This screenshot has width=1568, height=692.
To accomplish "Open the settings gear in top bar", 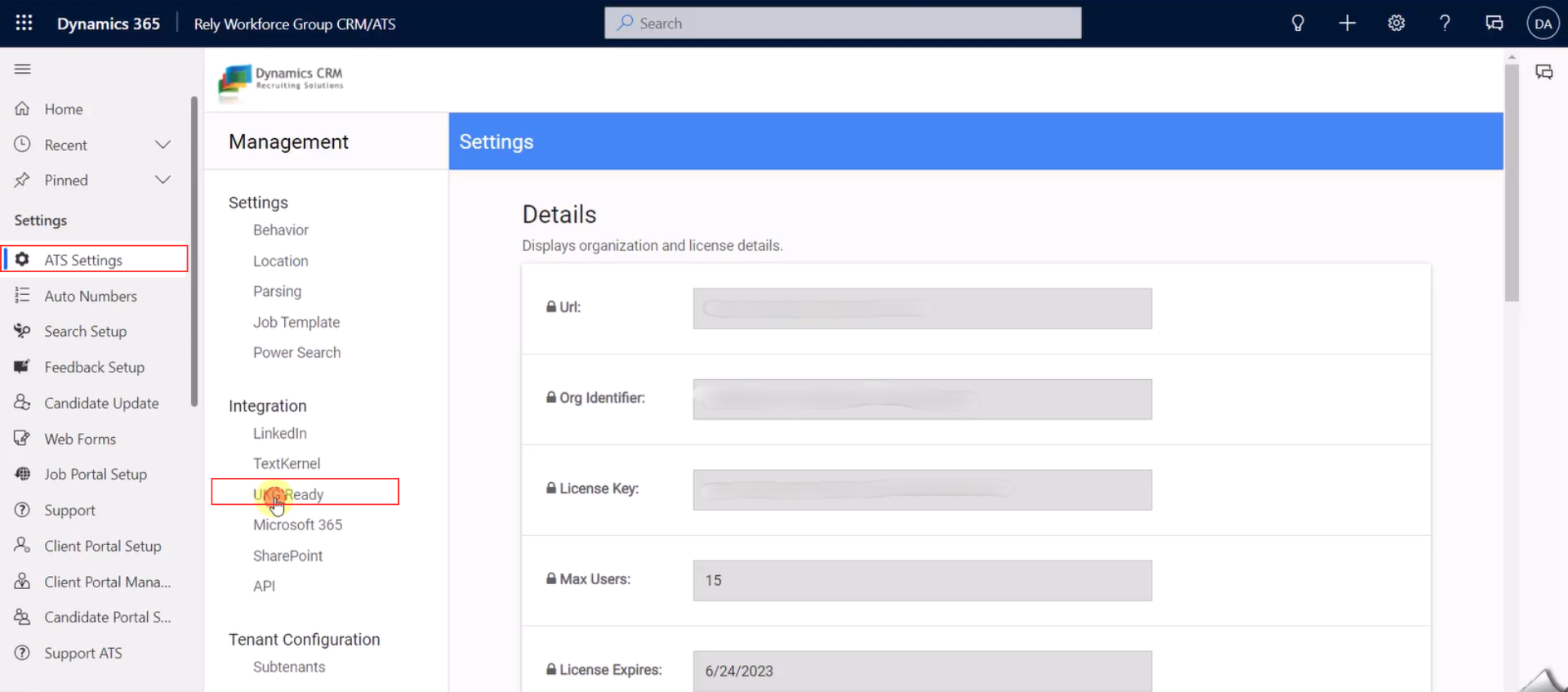I will 1396,23.
